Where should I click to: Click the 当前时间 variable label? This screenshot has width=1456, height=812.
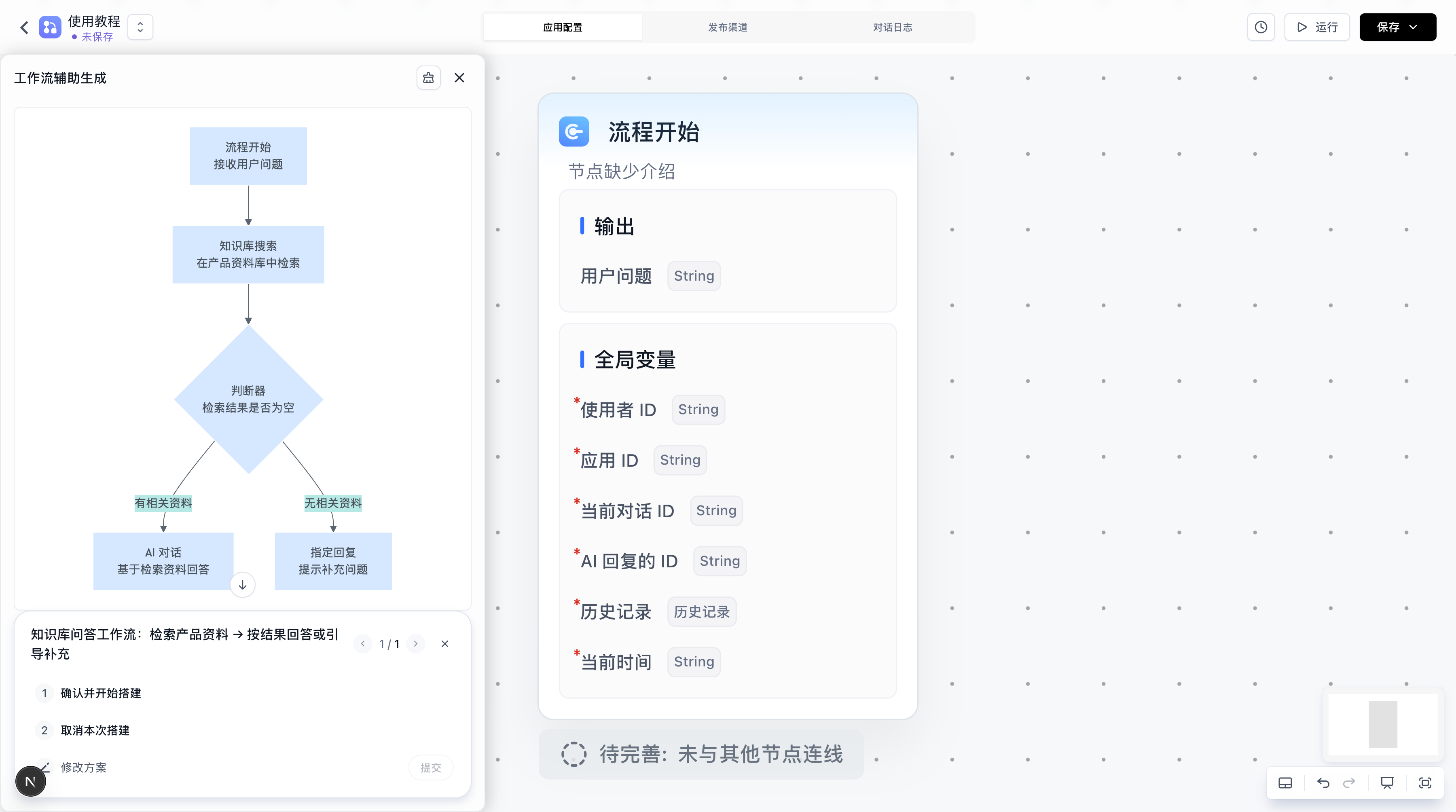click(616, 662)
